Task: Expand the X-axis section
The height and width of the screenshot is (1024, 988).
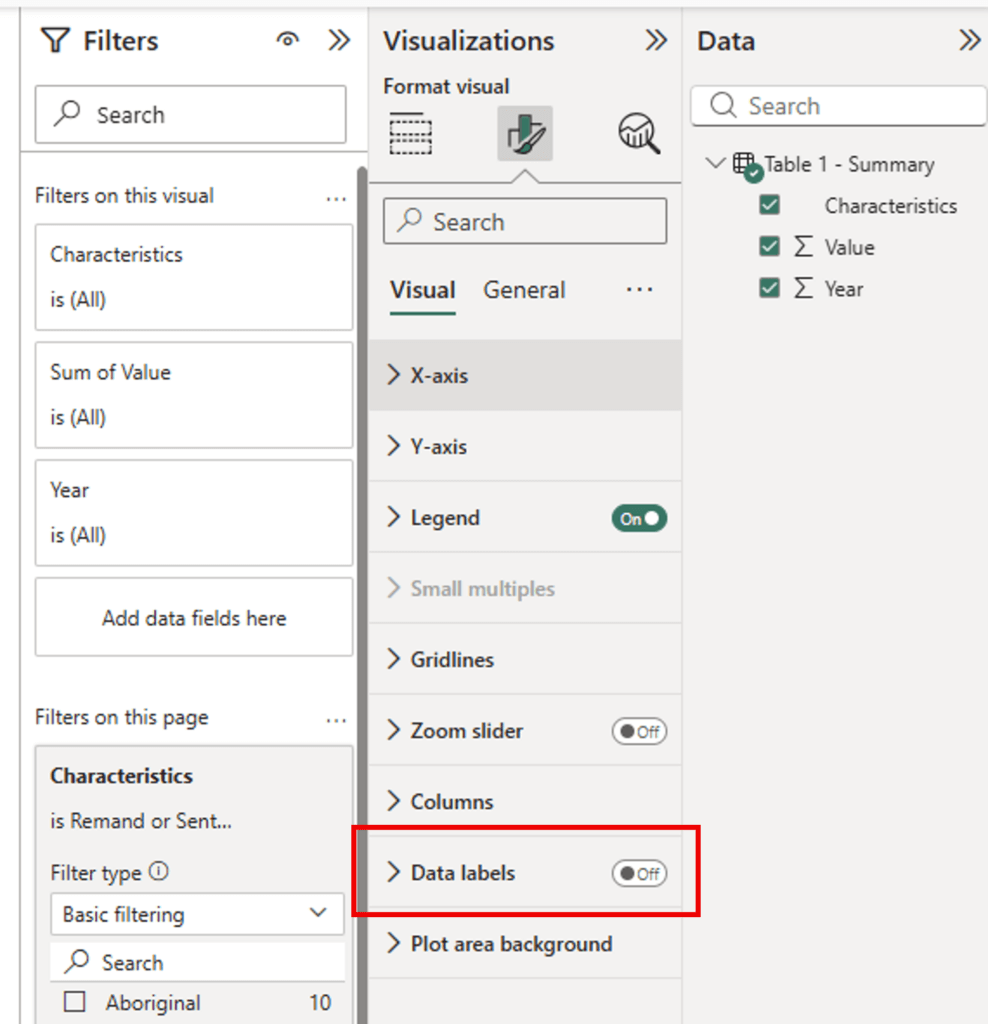Action: point(440,376)
